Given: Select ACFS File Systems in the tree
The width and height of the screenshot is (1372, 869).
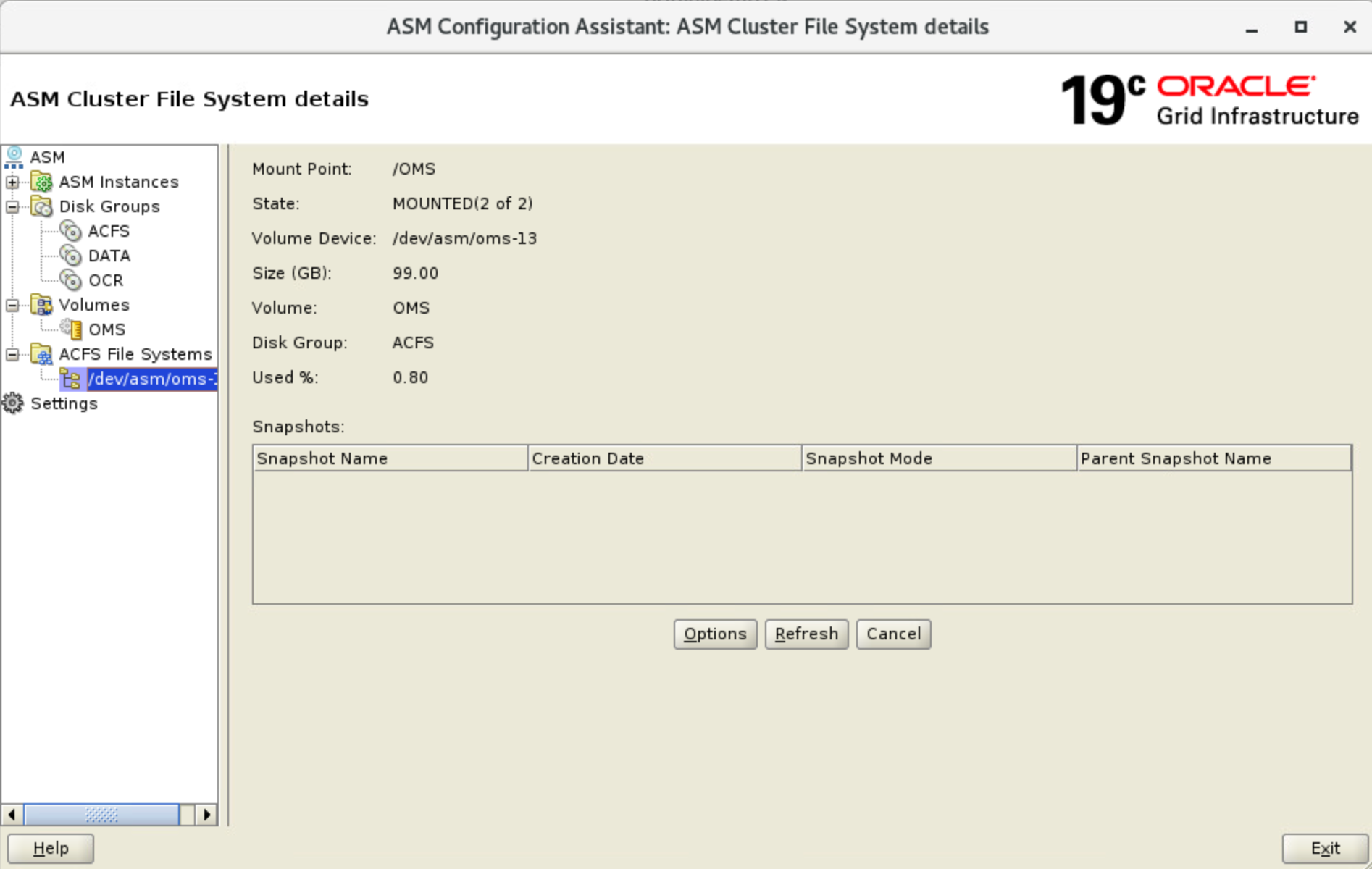Looking at the screenshot, I should [x=135, y=354].
